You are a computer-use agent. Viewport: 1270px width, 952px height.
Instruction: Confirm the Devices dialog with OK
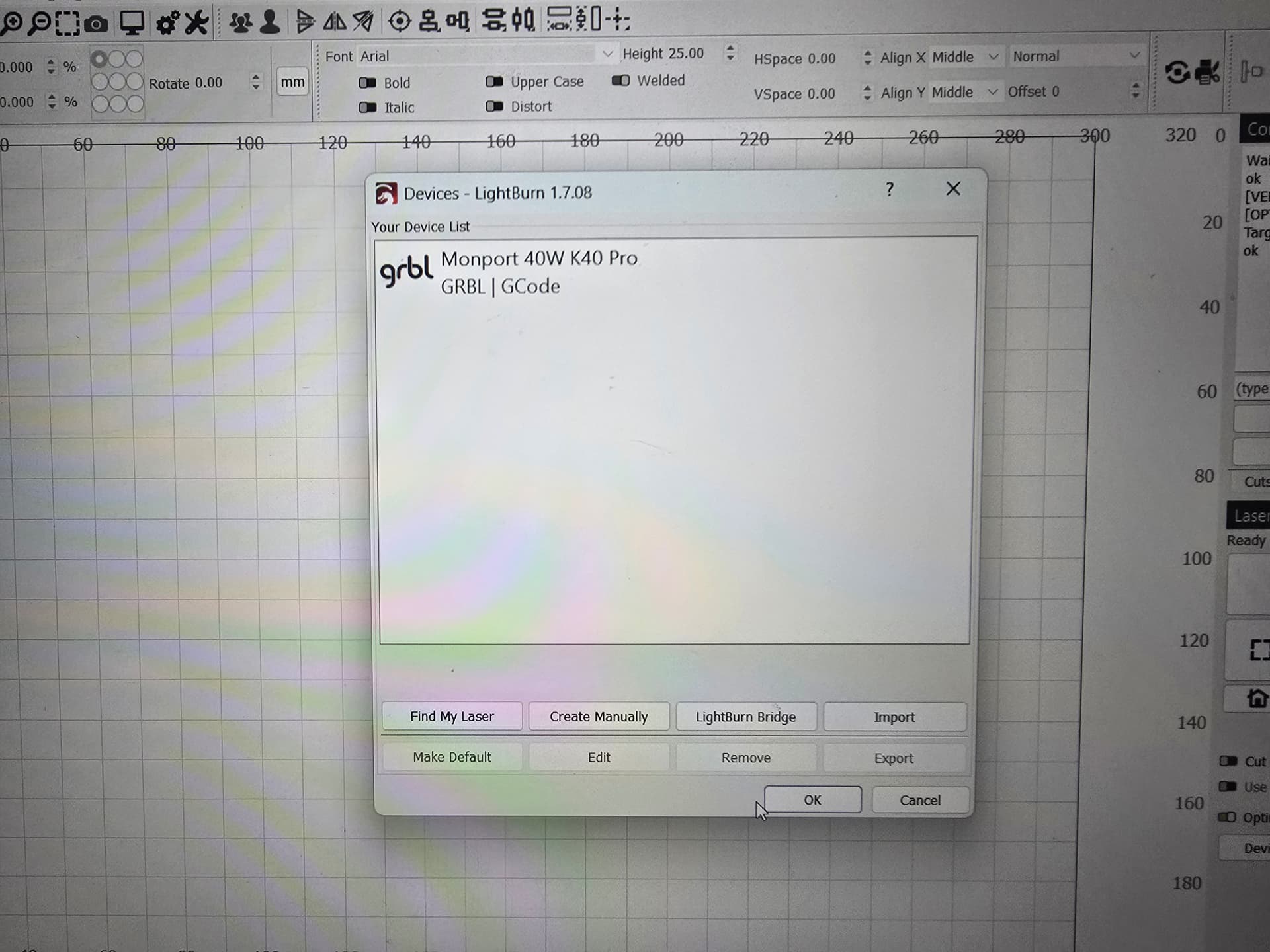(x=812, y=800)
